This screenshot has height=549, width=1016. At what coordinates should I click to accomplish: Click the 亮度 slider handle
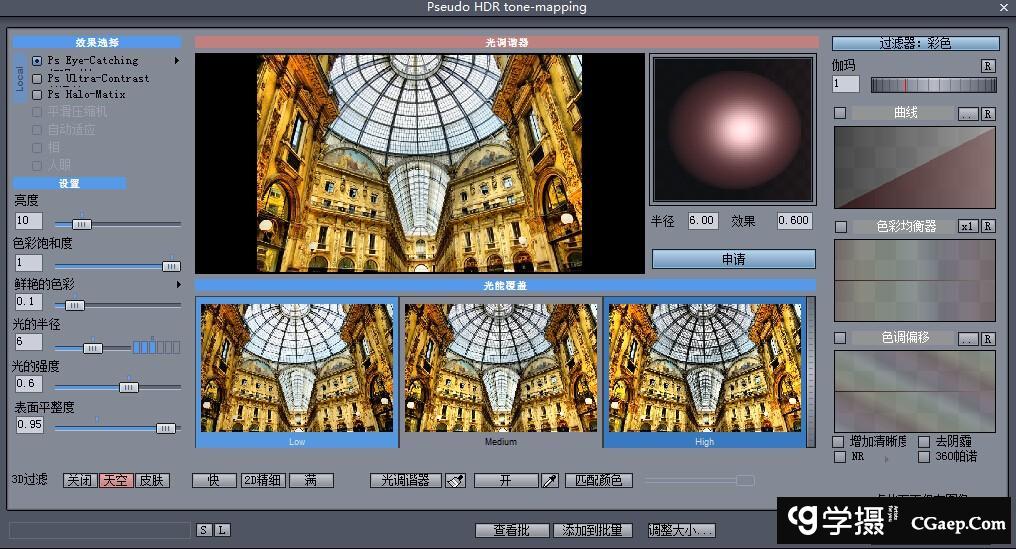point(81,224)
